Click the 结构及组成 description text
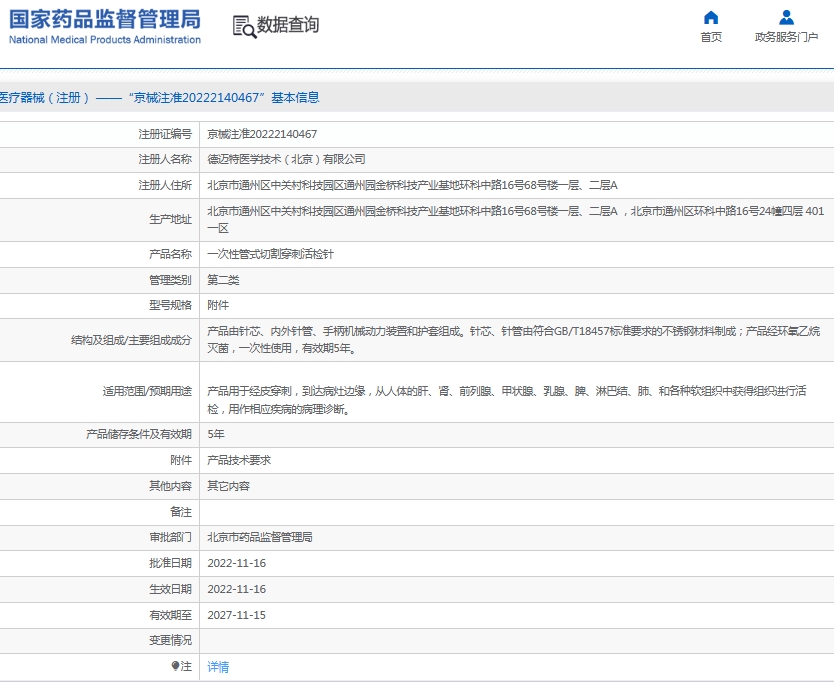The width and height of the screenshot is (834, 686). (513, 340)
